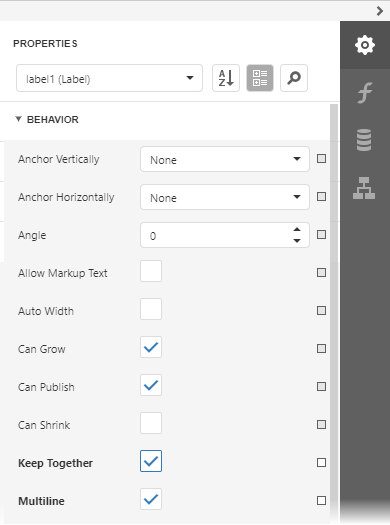The height and width of the screenshot is (525, 390).
Task: Switch to categorized properties view
Action: (x=260, y=78)
